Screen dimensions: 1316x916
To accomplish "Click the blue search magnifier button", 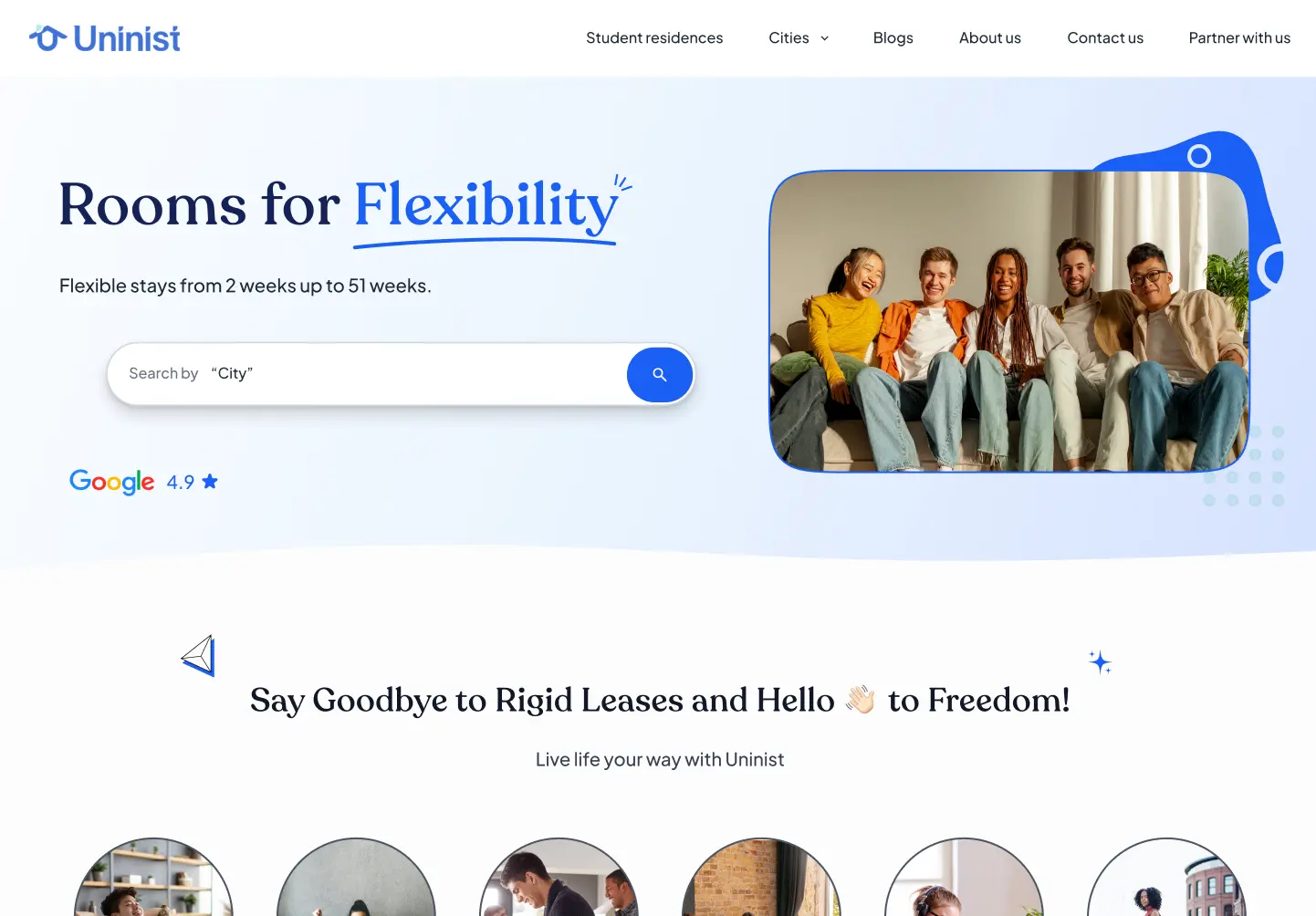I will 660,375.
